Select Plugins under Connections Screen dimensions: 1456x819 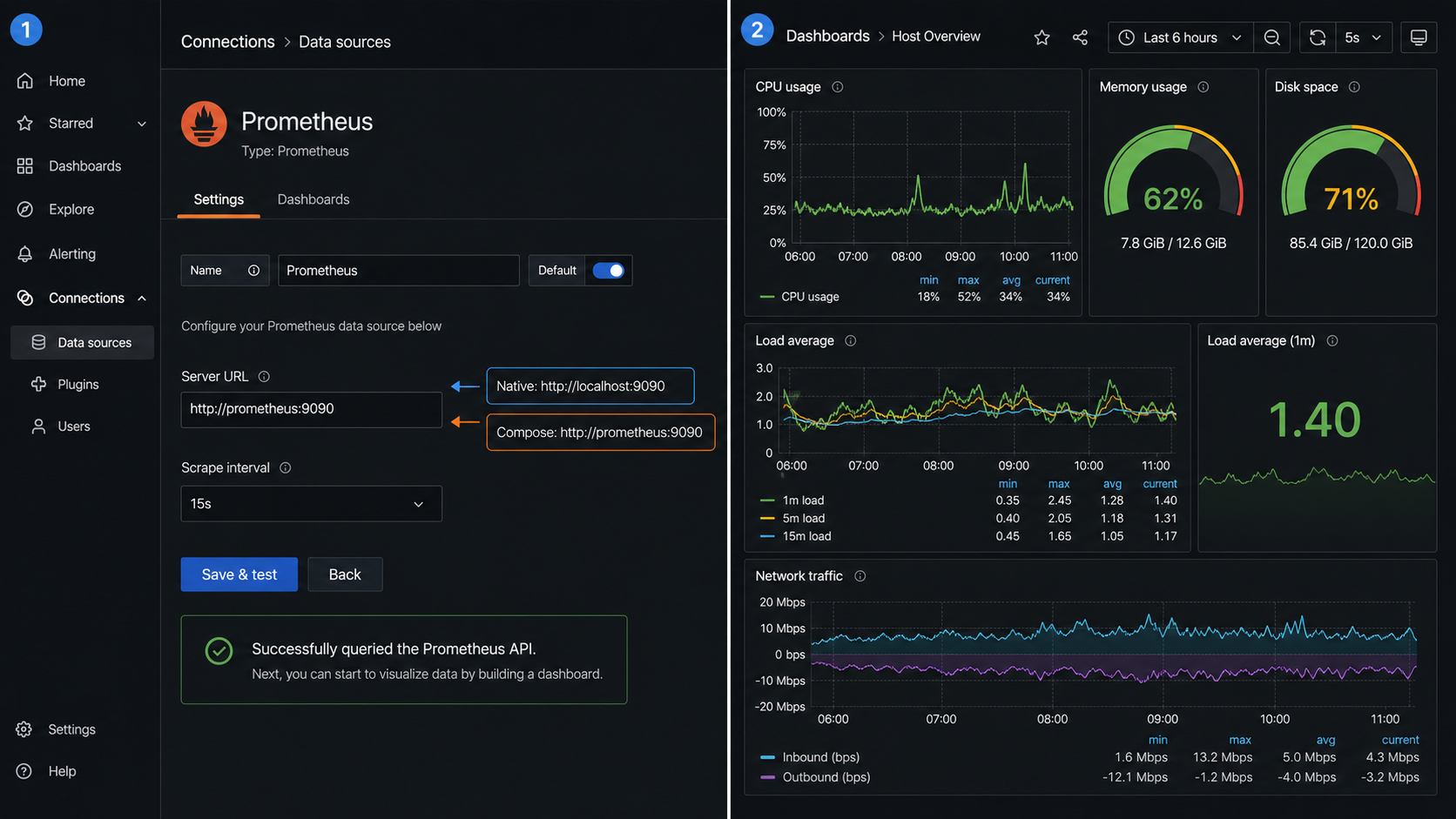click(x=78, y=385)
